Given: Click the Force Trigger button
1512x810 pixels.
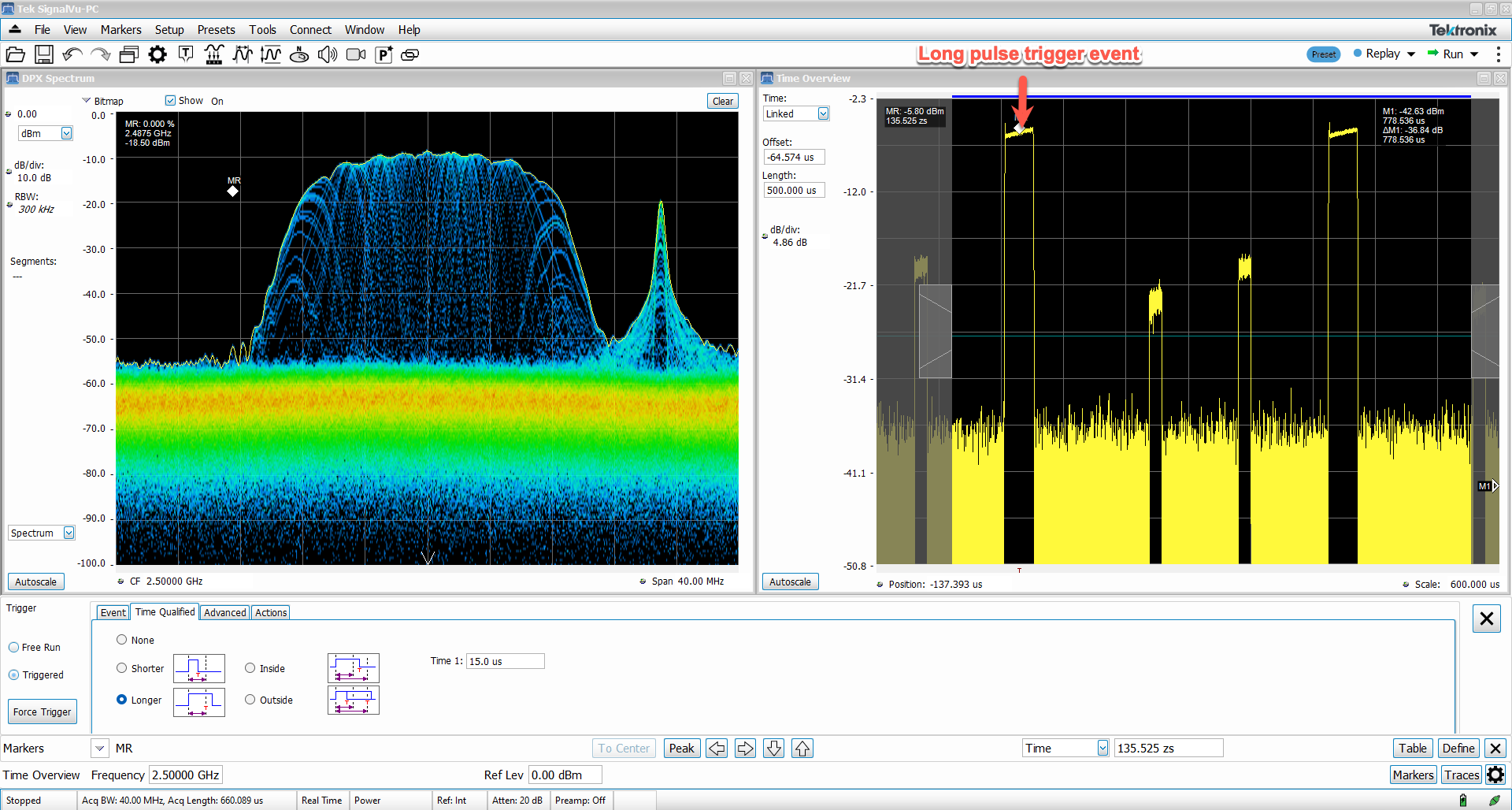Looking at the screenshot, I should 42,712.
